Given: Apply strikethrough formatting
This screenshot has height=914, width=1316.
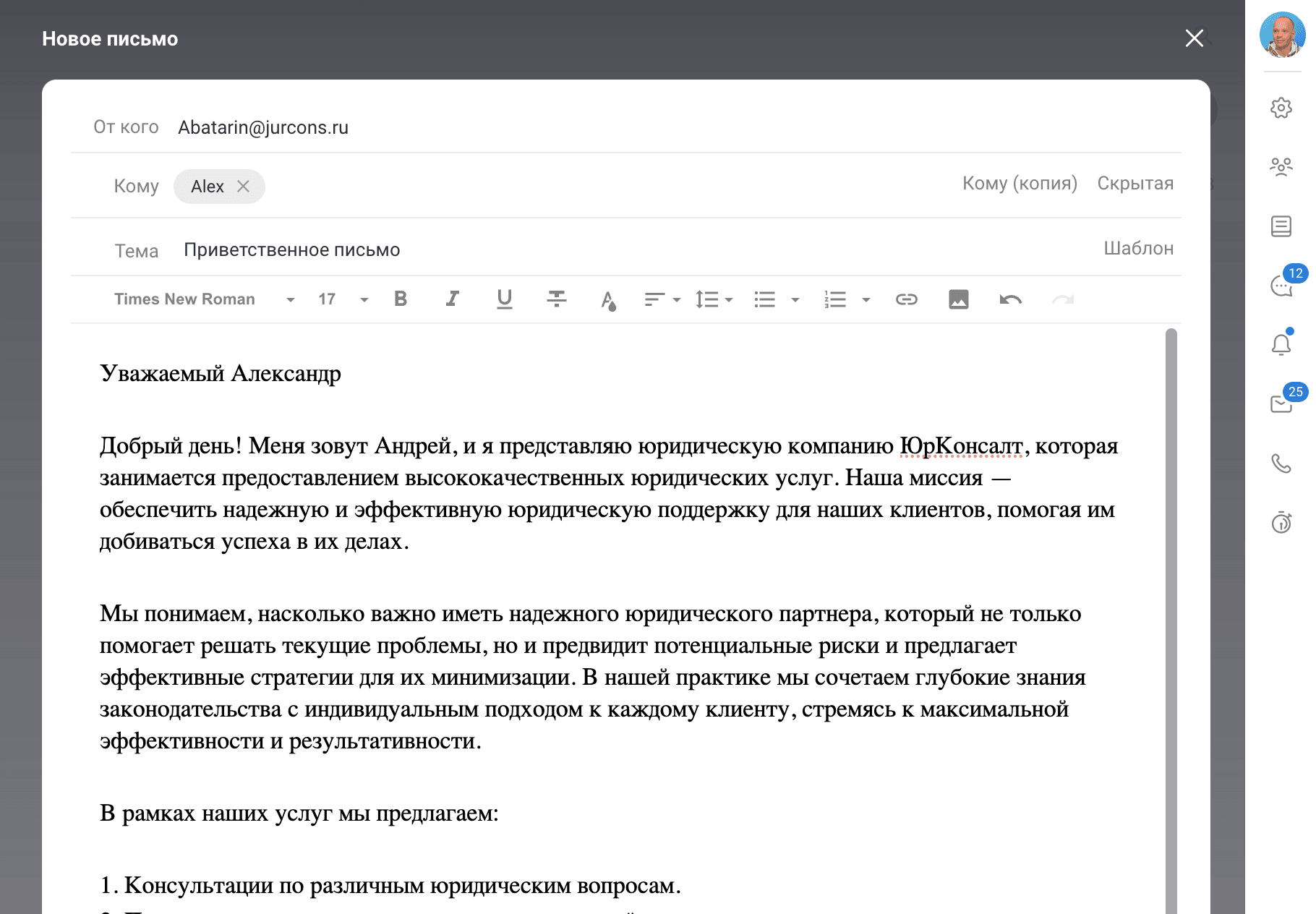Looking at the screenshot, I should tap(557, 299).
